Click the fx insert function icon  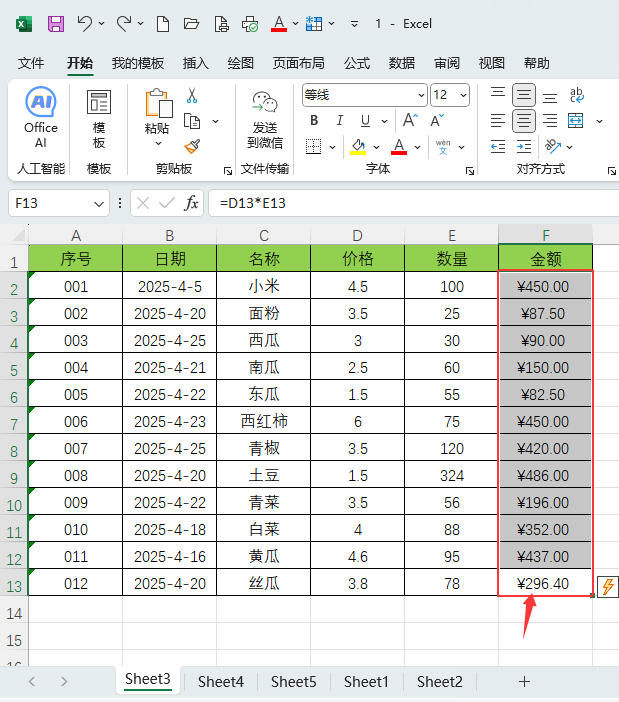coord(191,203)
